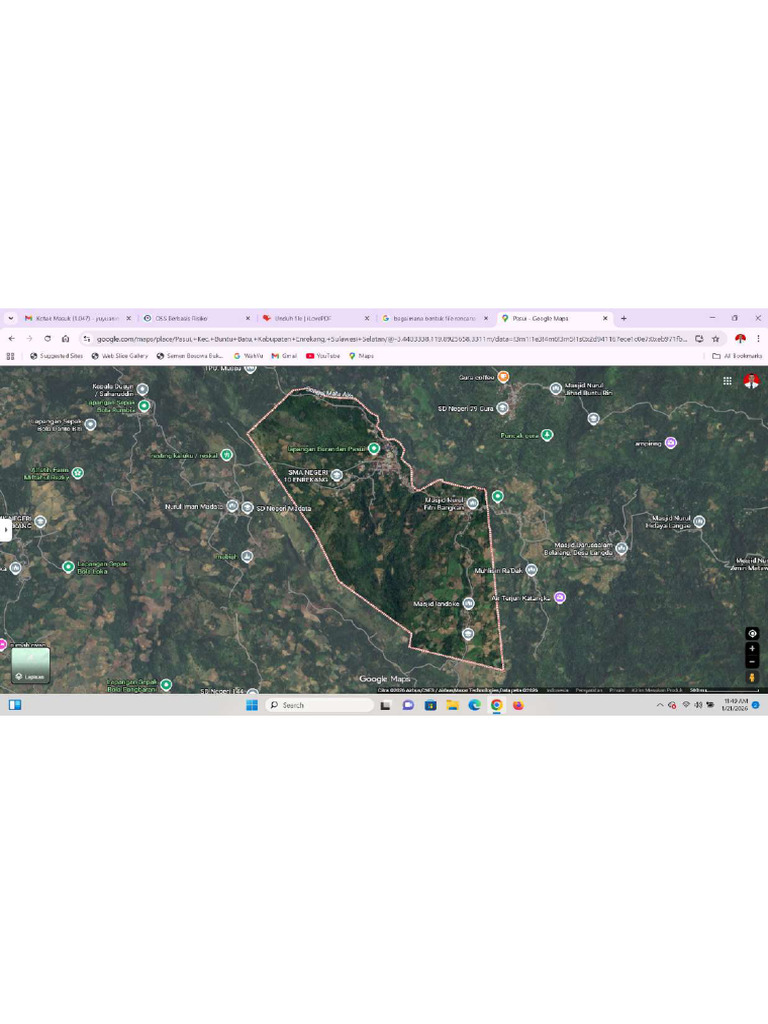
Task: Open the Maps bookmark
Action: point(361,356)
